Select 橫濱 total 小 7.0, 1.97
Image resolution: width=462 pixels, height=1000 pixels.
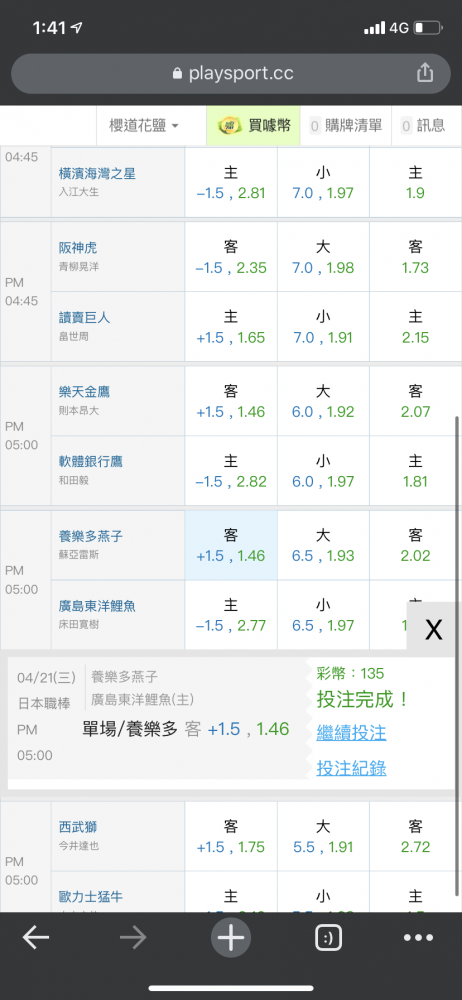pos(323,182)
